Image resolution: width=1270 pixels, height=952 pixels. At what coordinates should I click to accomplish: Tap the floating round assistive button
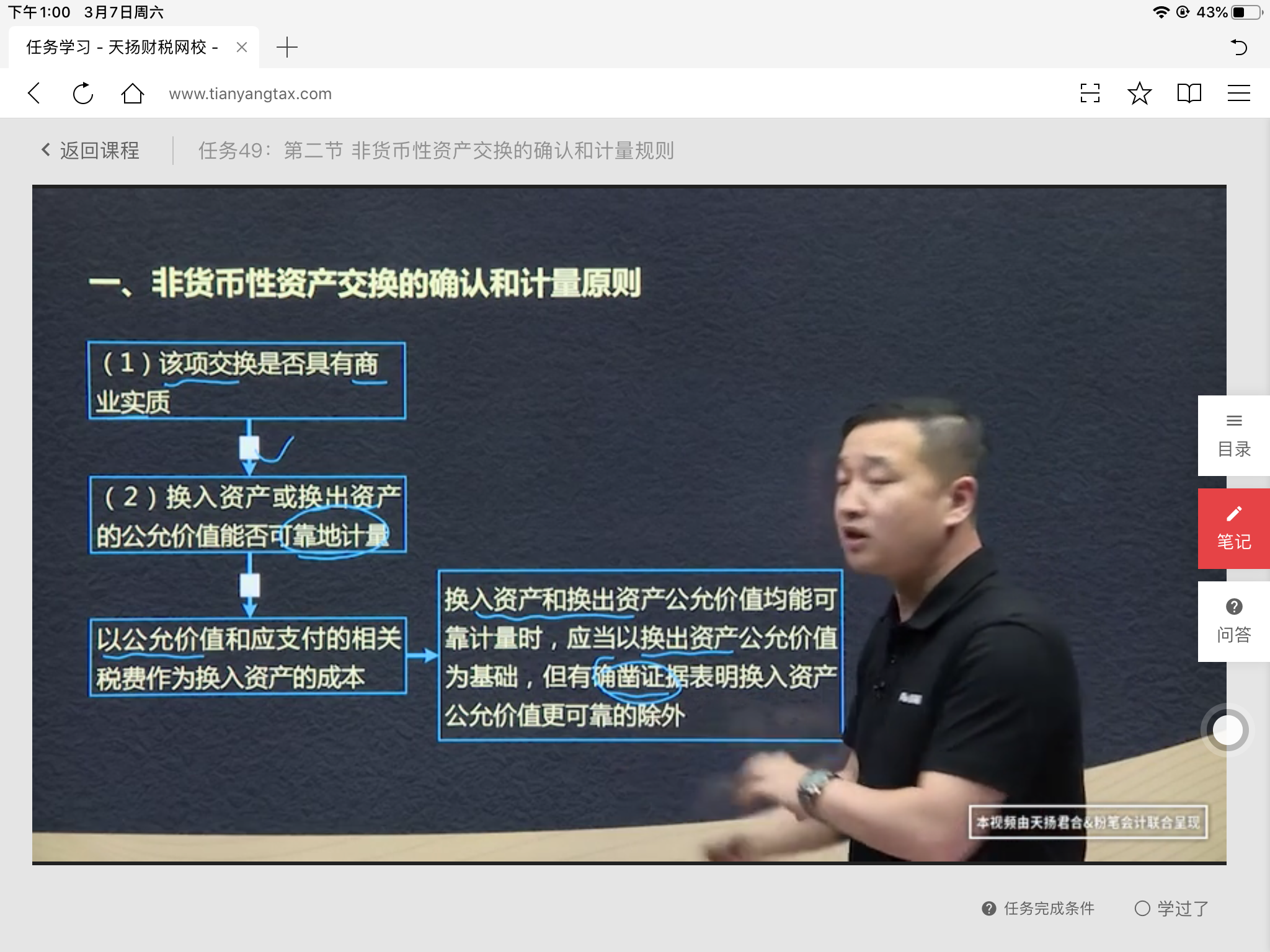1227,730
